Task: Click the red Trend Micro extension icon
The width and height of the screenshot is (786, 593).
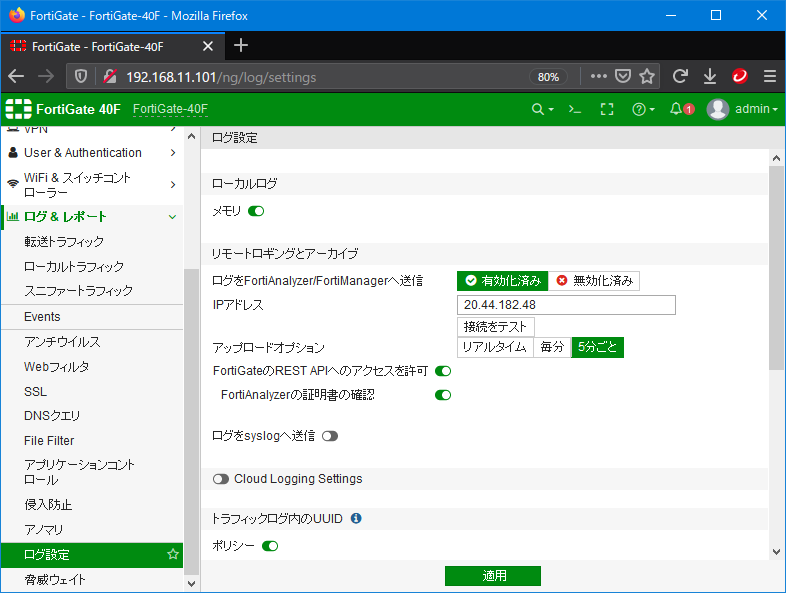Action: [740, 76]
